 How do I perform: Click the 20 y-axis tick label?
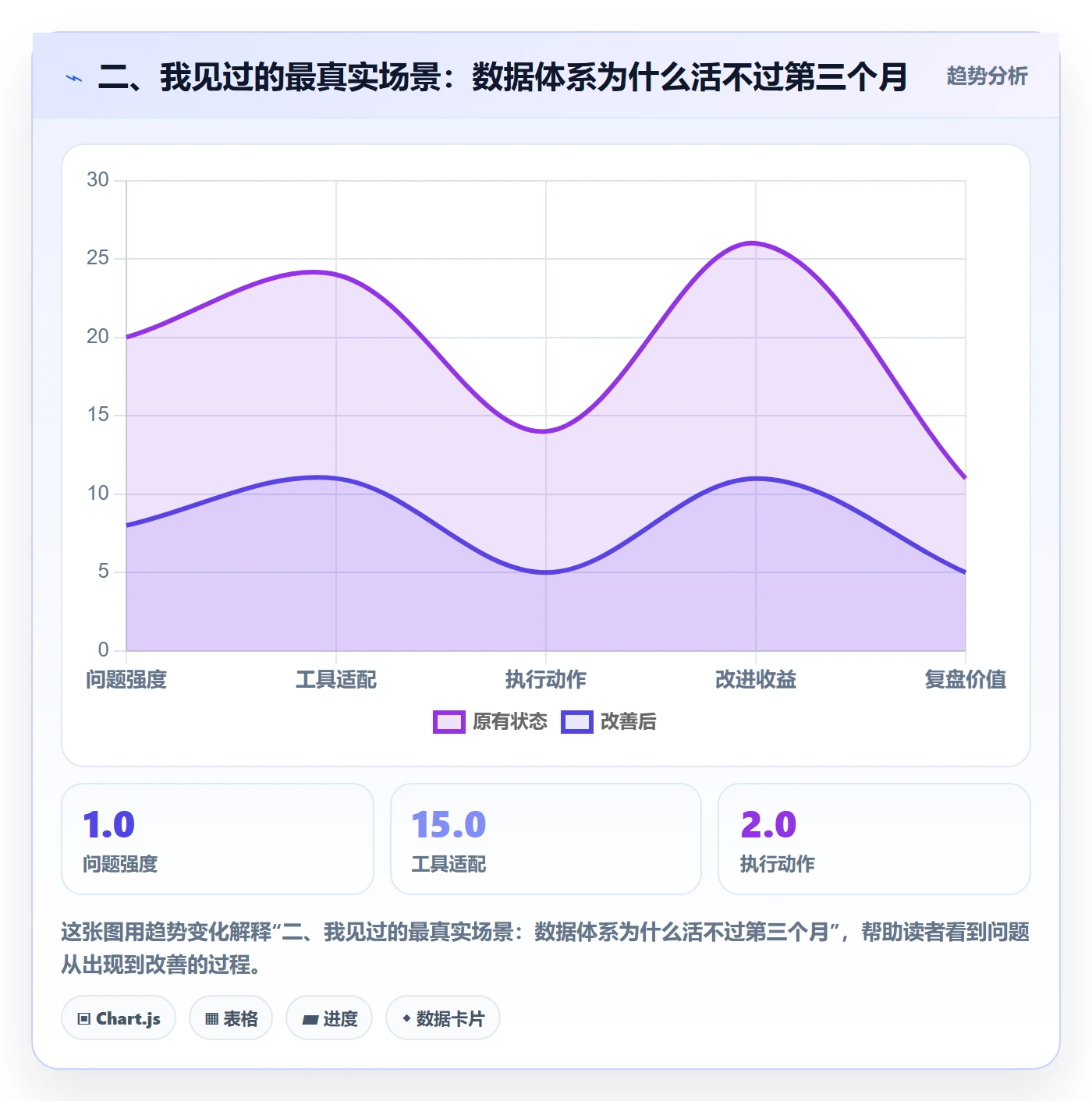pos(97,337)
